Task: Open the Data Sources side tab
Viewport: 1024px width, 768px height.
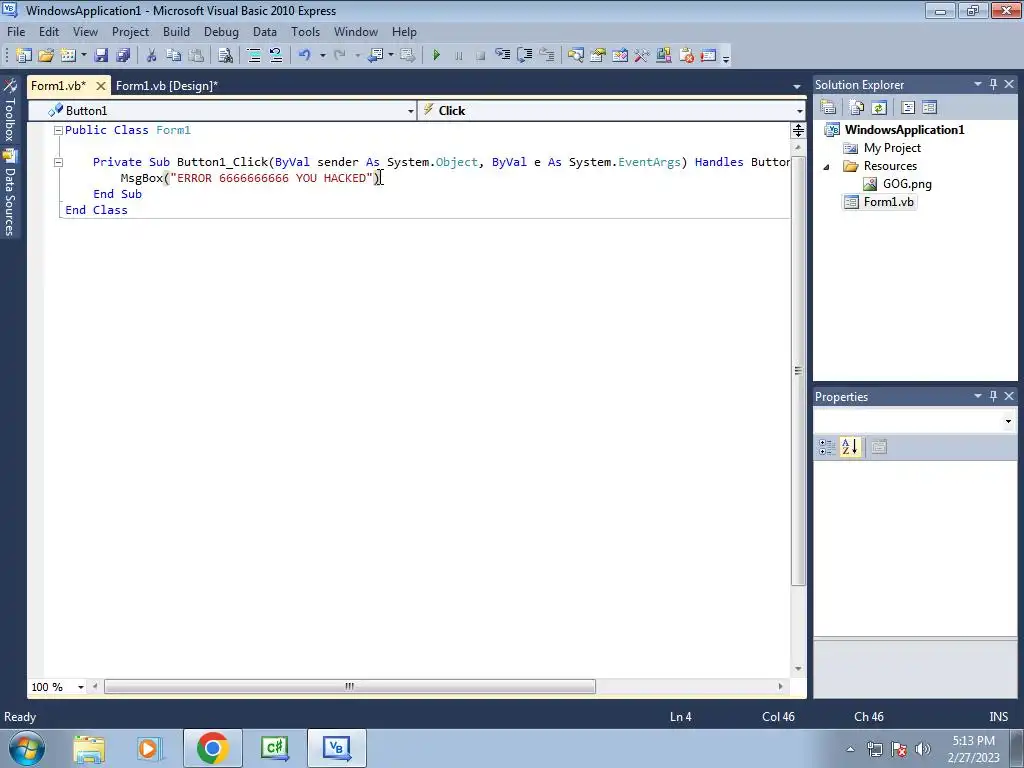Action: click(9, 193)
